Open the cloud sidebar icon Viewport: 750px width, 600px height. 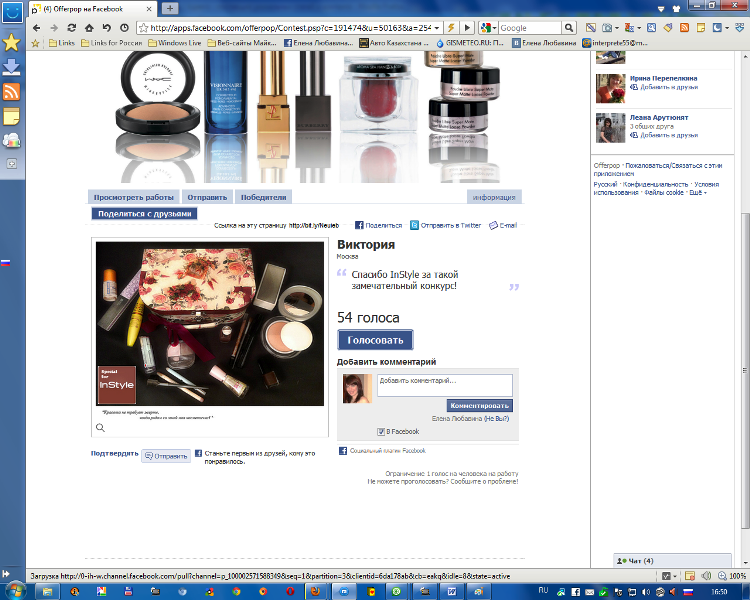tap(11, 140)
